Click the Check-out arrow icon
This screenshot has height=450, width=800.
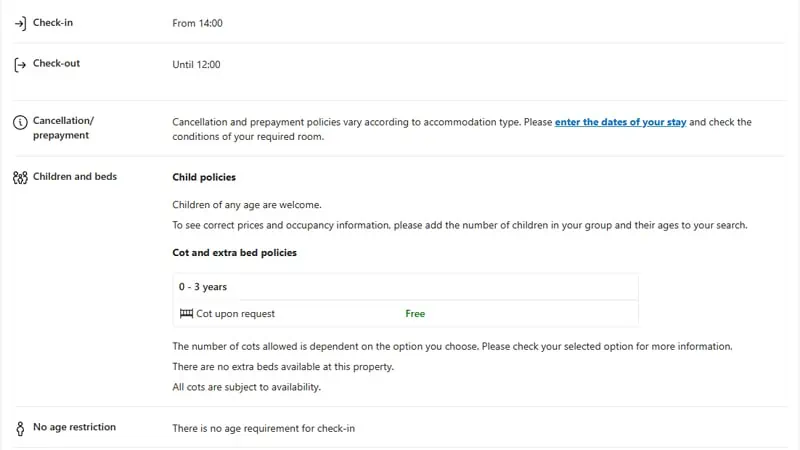tap(20, 65)
